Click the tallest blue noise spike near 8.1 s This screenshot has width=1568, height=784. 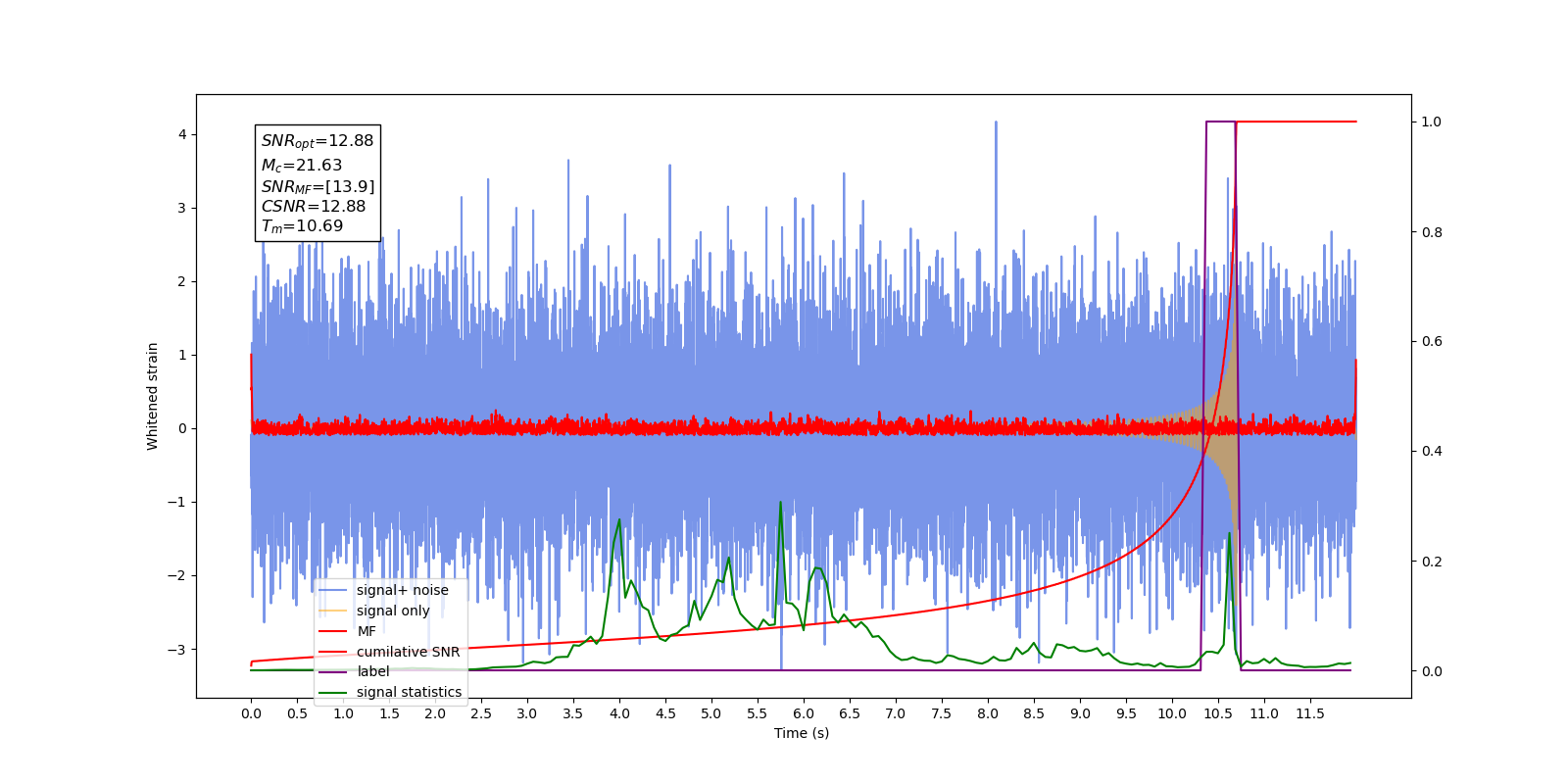point(996,124)
